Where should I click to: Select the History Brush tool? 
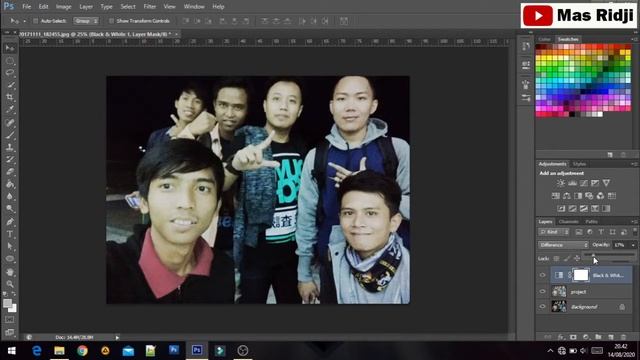[x=10, y=160]
